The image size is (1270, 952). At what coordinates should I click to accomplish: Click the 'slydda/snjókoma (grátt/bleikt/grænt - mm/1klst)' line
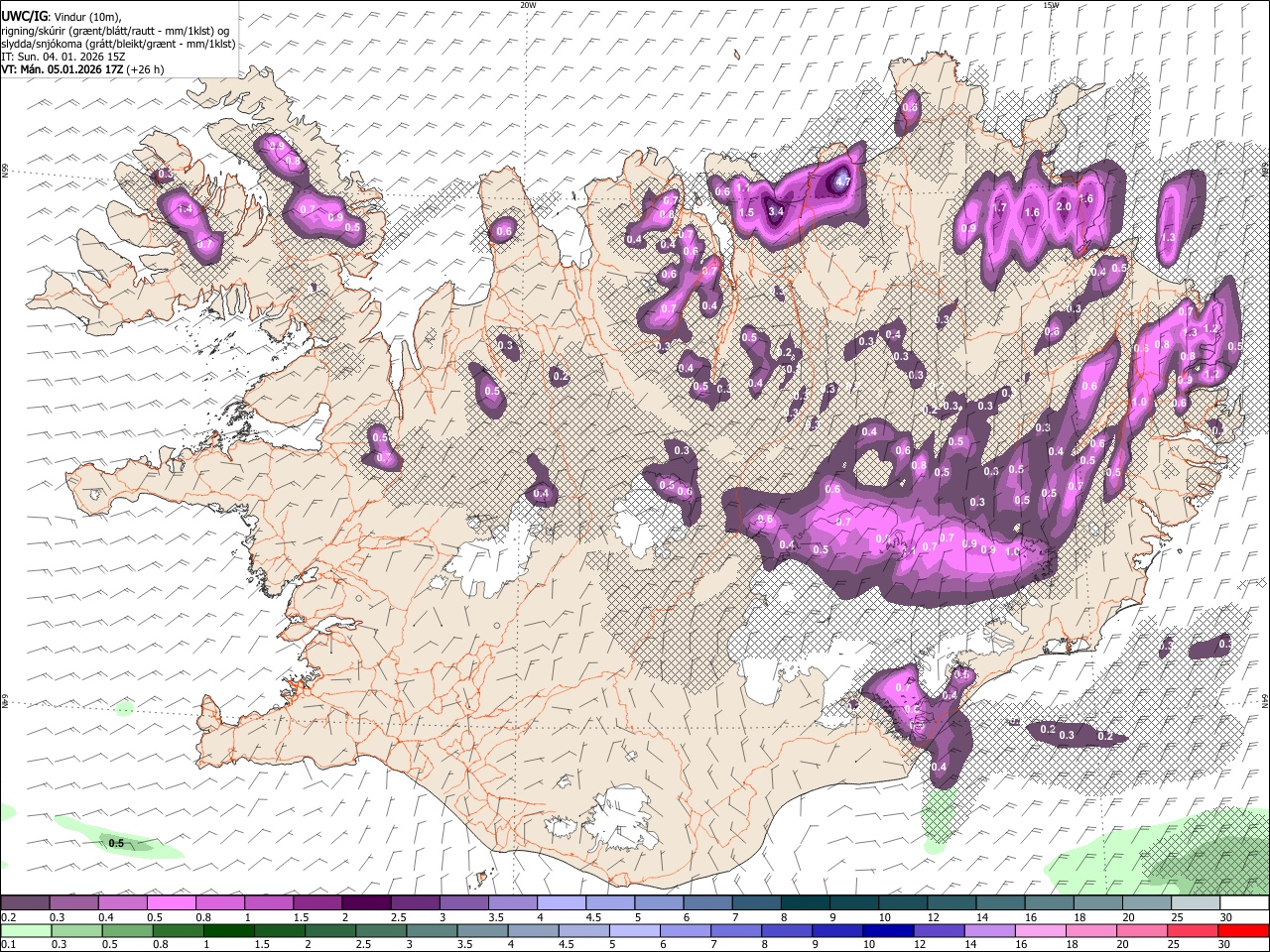(118, 44)
